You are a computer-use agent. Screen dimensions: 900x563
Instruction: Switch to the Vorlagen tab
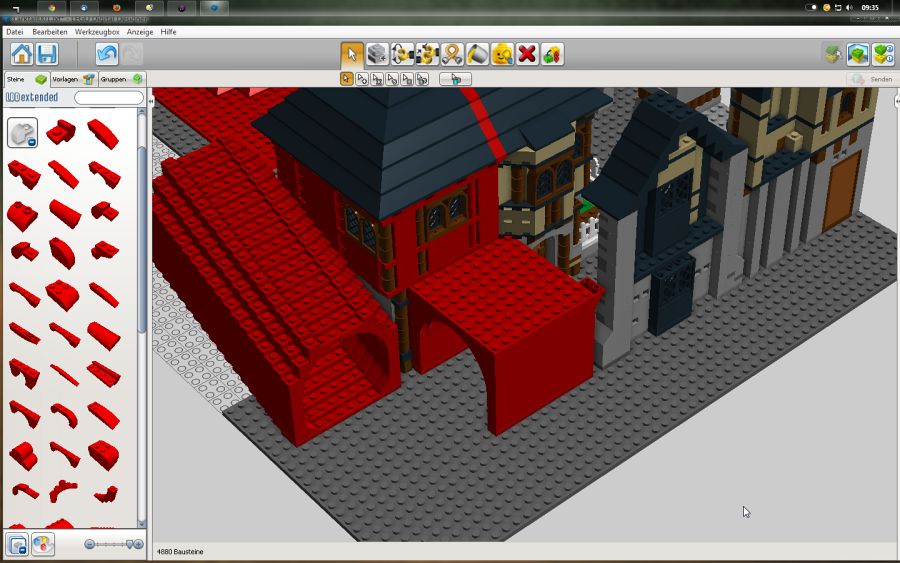click(x=73, y=79)
